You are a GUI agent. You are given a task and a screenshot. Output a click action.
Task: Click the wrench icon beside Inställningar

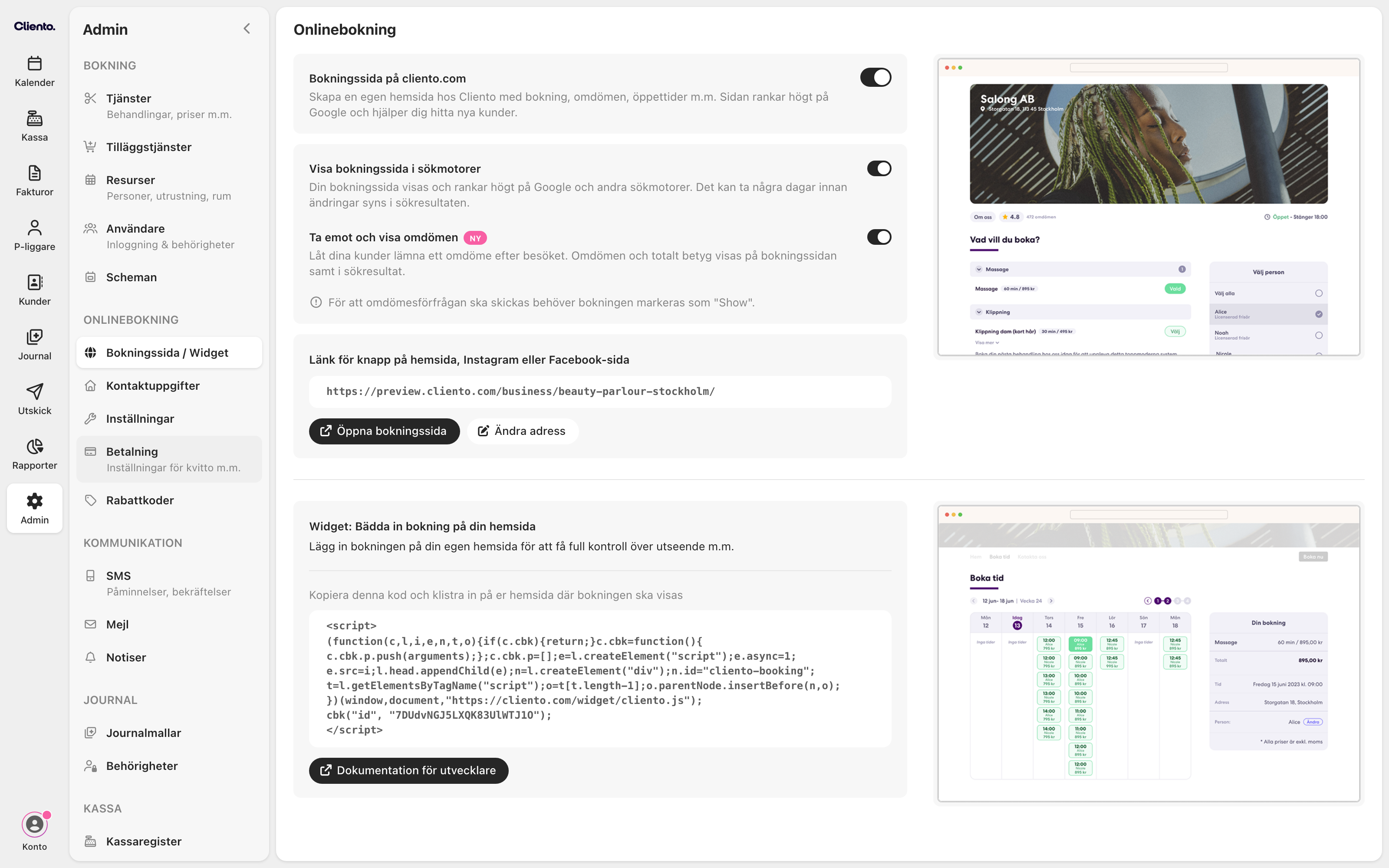click(90, 418)
